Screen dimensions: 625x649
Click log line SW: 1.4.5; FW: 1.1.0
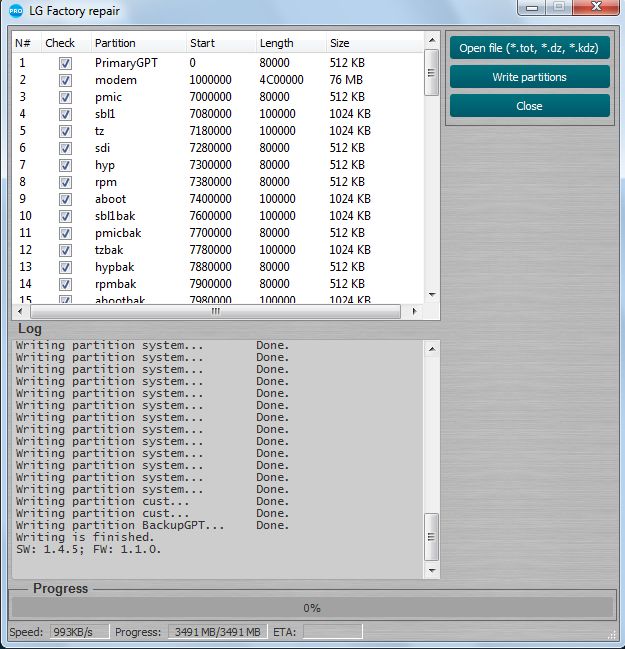coord(88,549)
